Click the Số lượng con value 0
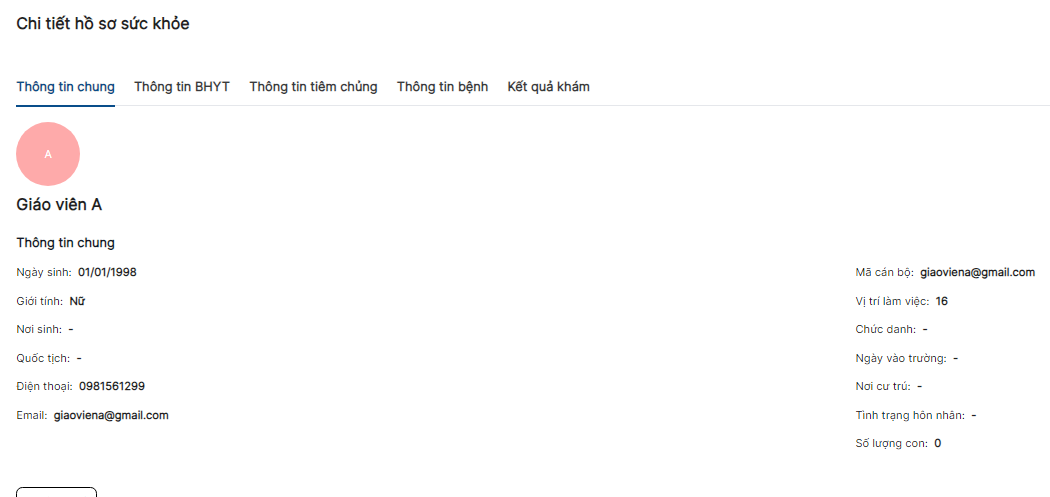The width and height of the screenshot is (1050, 497). pos(938,443)
